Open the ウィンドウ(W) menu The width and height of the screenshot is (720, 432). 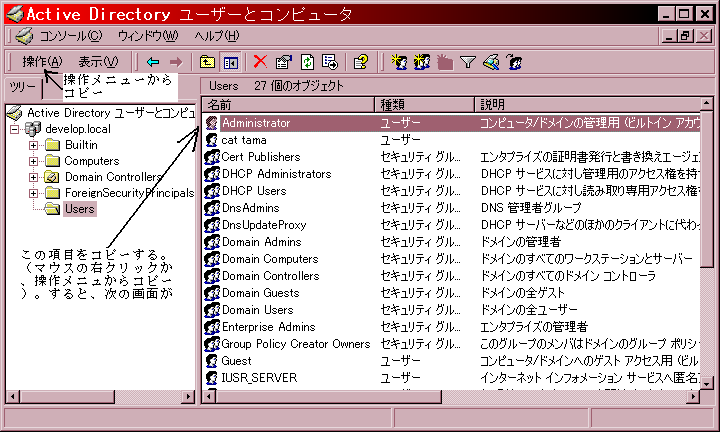[148, 36]
